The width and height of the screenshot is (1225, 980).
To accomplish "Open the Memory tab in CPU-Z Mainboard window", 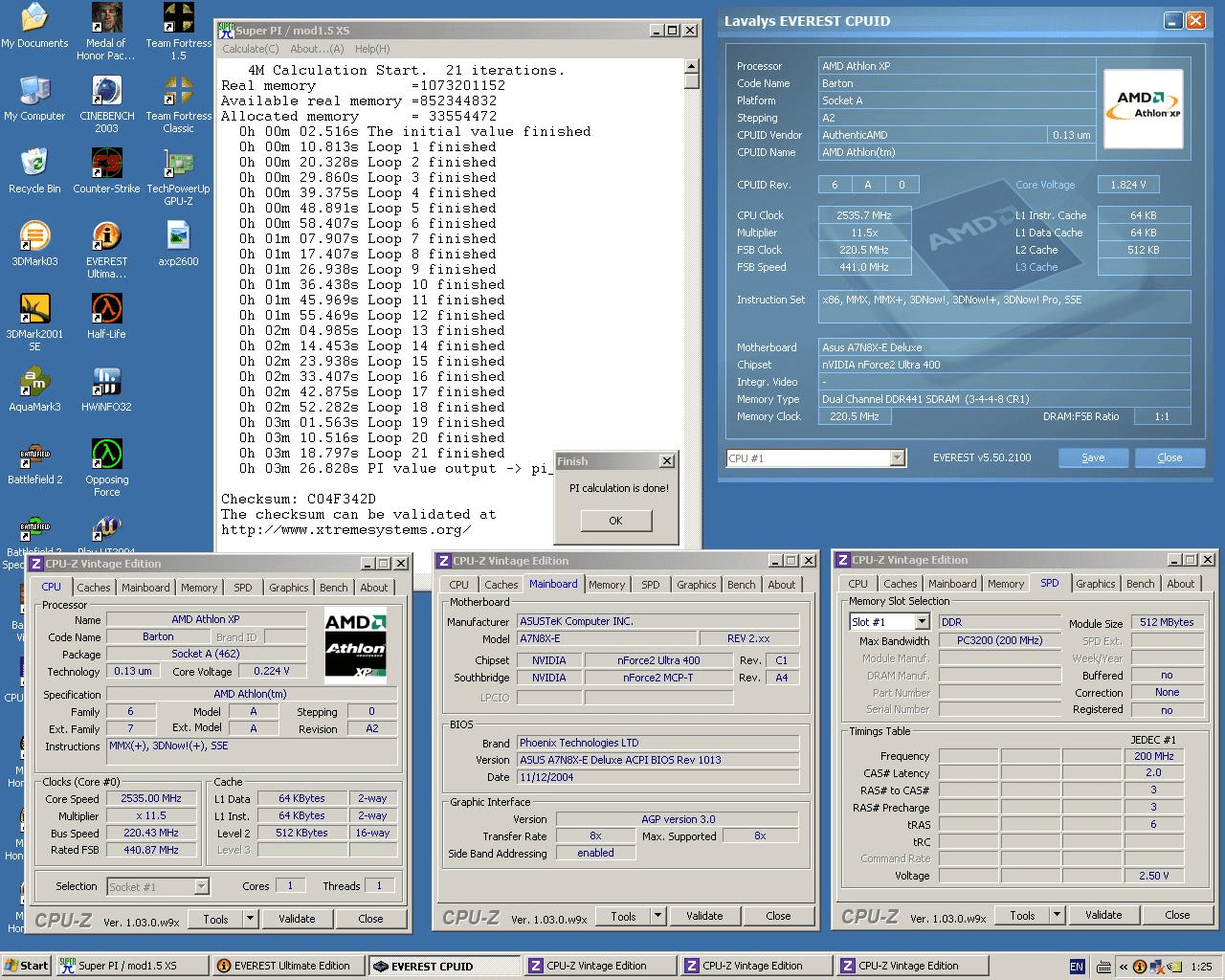I will [607, 585].
